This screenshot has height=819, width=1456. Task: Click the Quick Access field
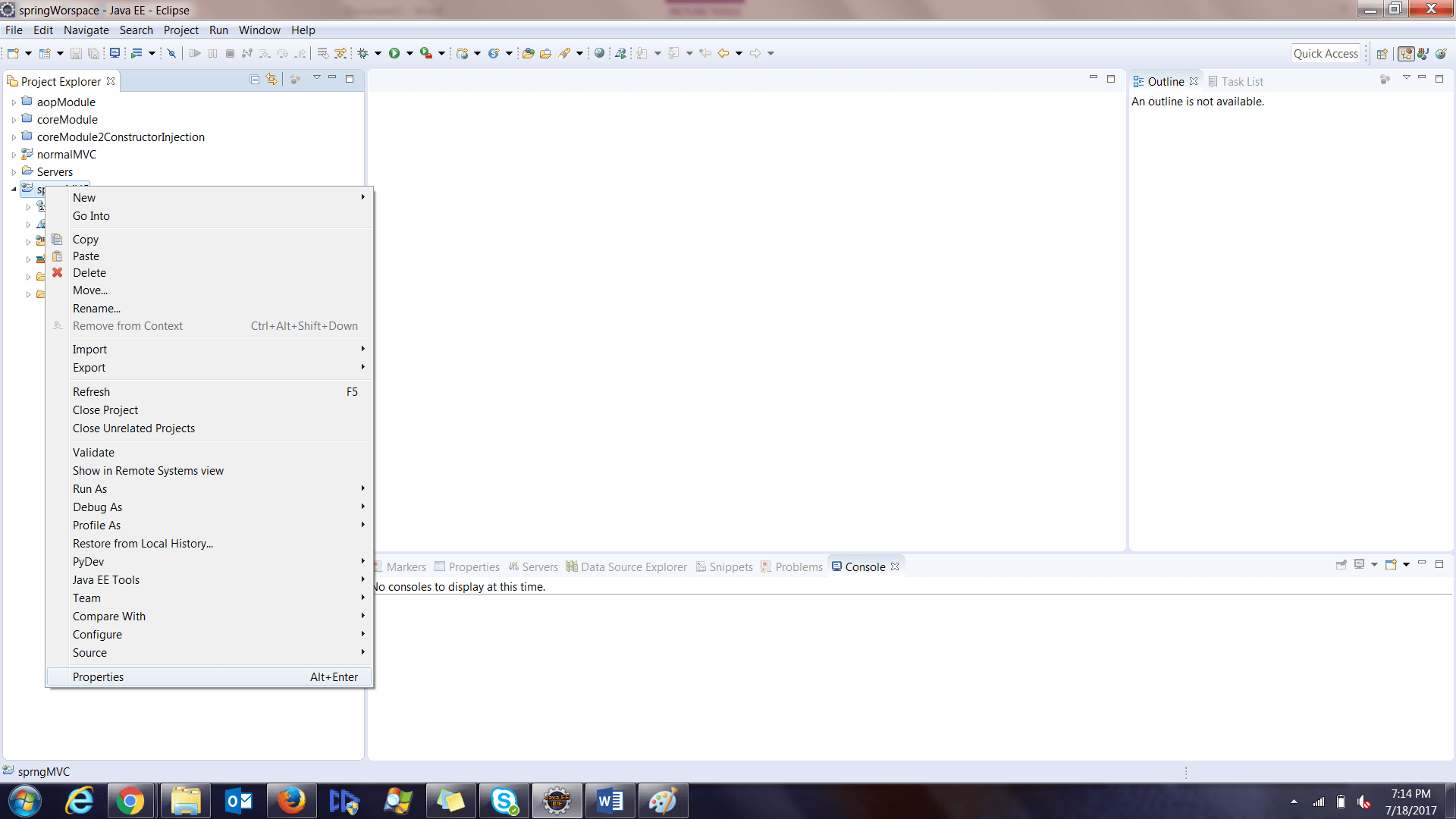coord(1326,54)
